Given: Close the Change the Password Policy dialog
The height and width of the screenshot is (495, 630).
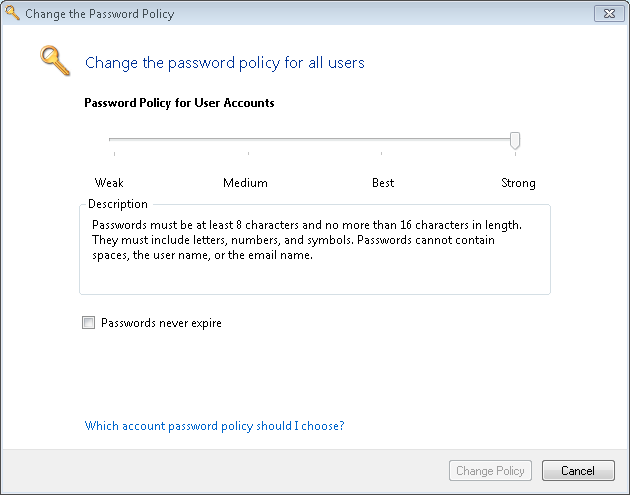Looking at the screenshot, I should point(606,14).
